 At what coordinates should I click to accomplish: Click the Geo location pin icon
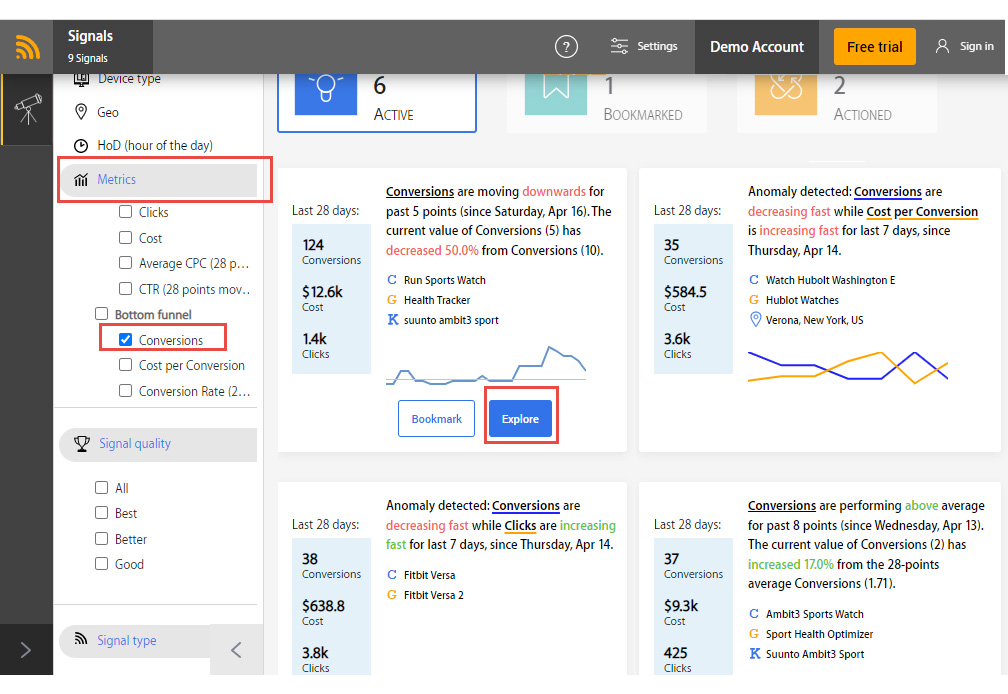coord(81,112)
